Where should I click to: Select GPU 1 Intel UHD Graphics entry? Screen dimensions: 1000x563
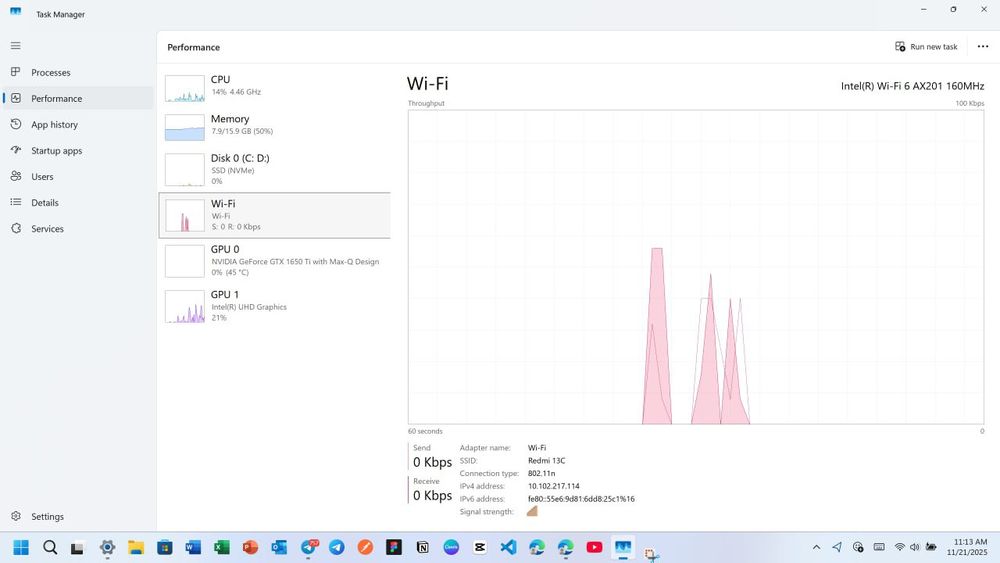coord(274,306)
